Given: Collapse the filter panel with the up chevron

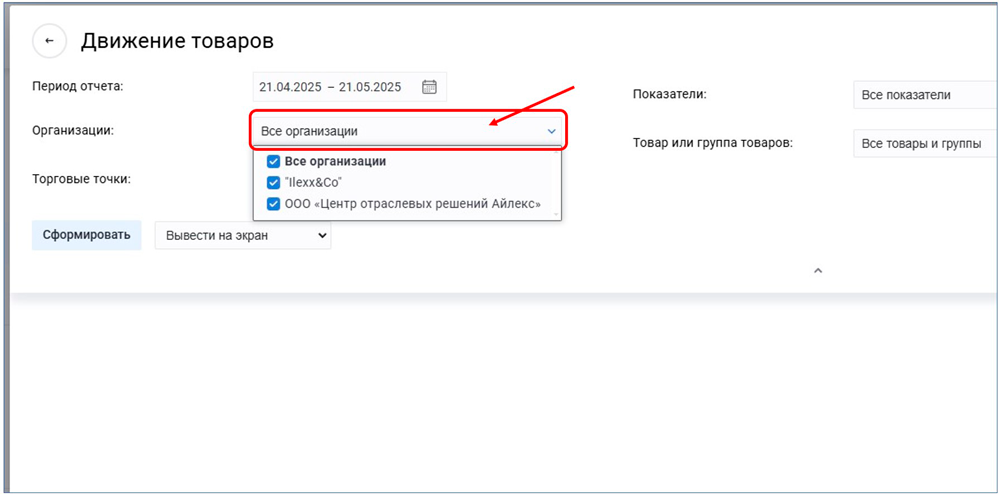Looking at the screenshot, I should [817, 270].
